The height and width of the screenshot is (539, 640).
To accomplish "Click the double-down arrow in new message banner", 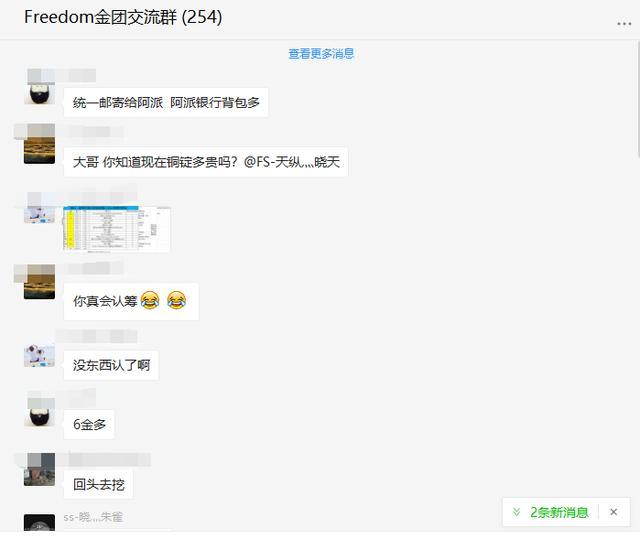I will pos(516,512).
